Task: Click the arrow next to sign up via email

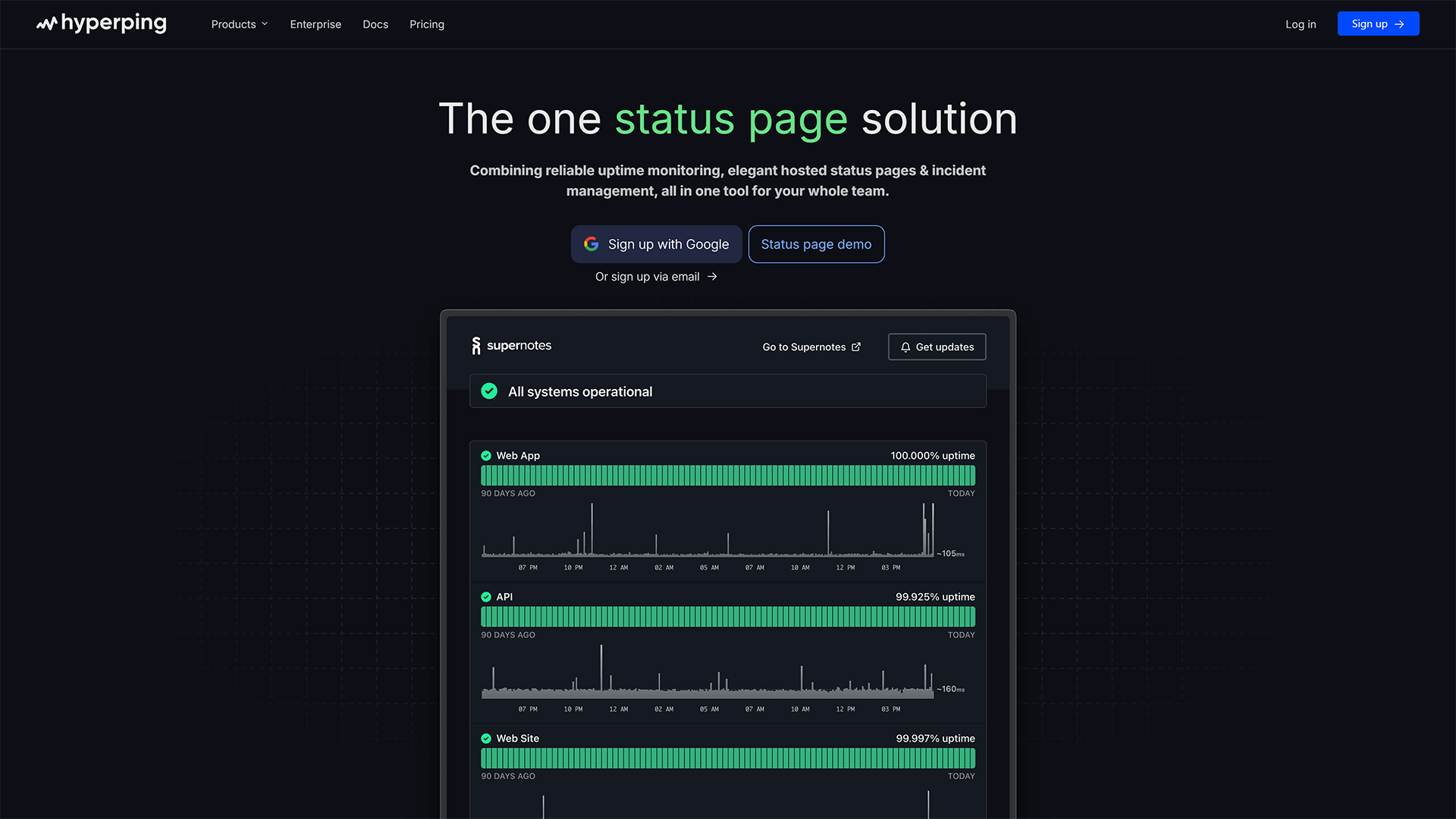Action: pos(712,277)
